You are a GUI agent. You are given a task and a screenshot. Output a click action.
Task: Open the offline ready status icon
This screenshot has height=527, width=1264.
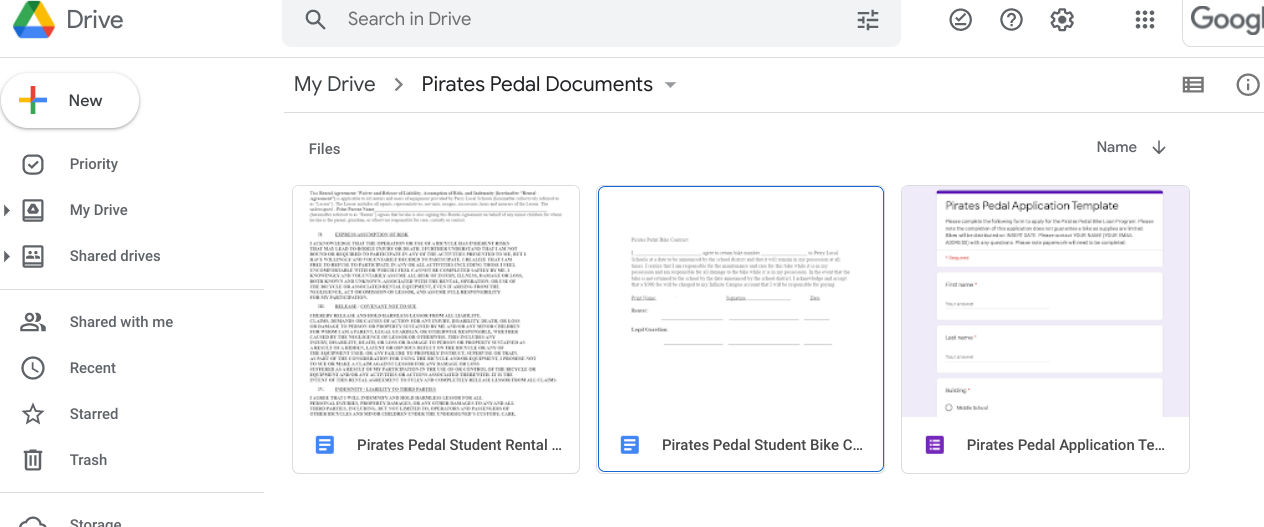click(x=960, y=20)
